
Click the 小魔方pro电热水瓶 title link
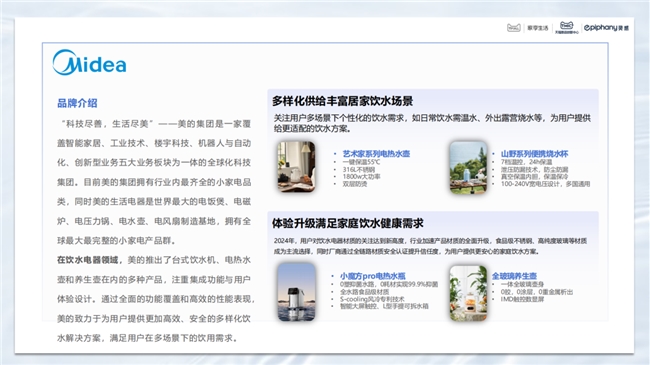click(373, 276)
